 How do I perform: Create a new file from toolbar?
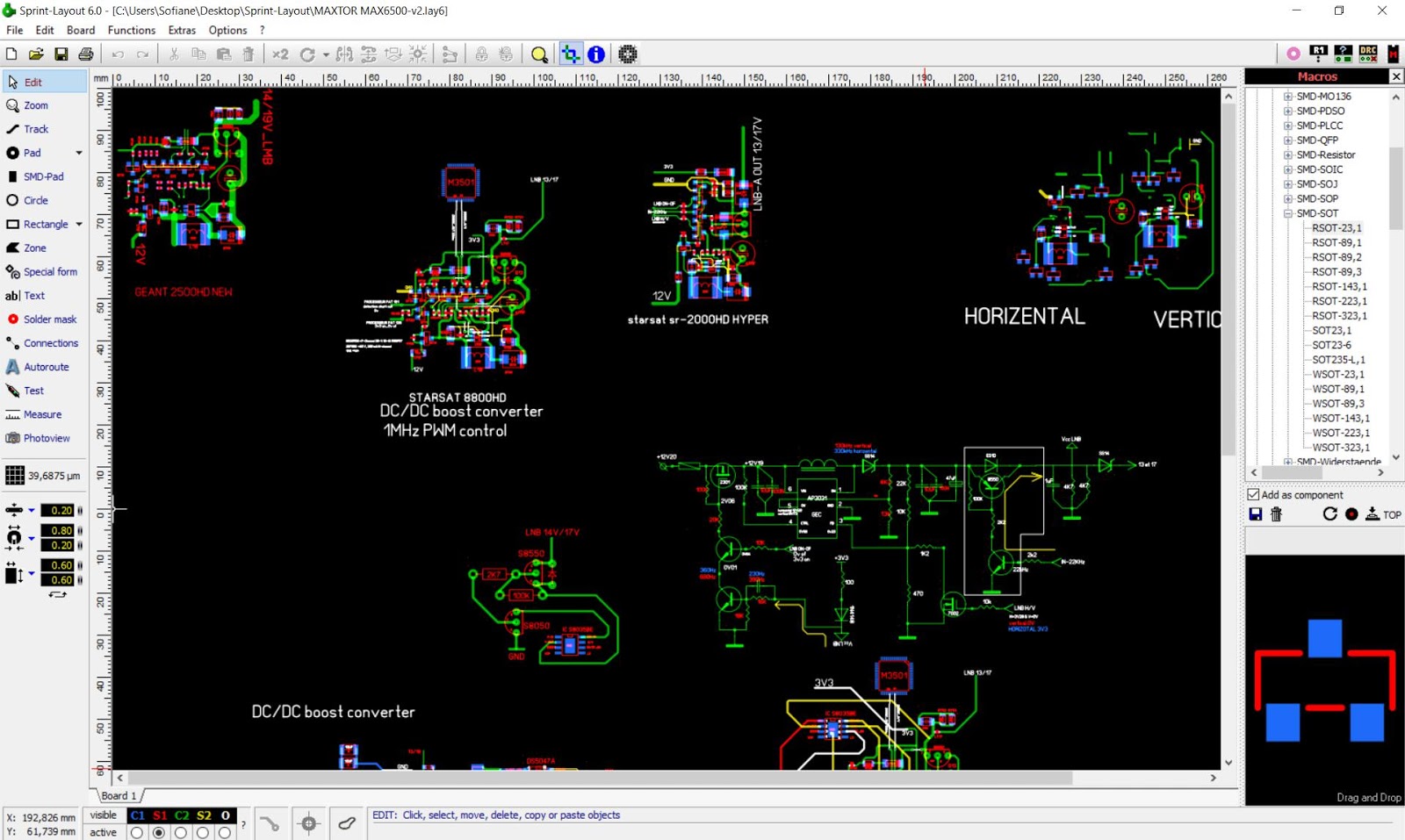pos(11,54)
